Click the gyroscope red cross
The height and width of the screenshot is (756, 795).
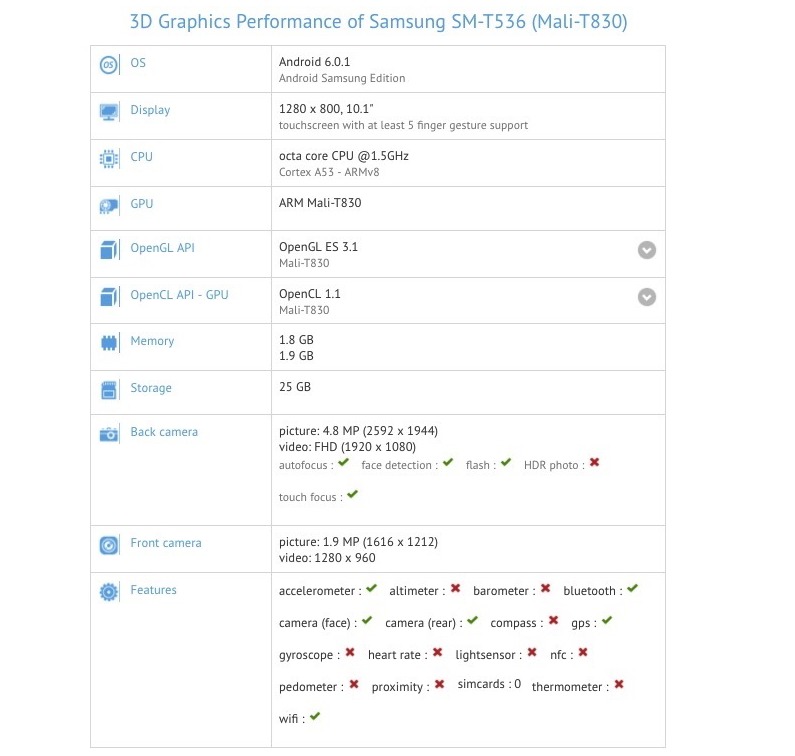point(350,652)
